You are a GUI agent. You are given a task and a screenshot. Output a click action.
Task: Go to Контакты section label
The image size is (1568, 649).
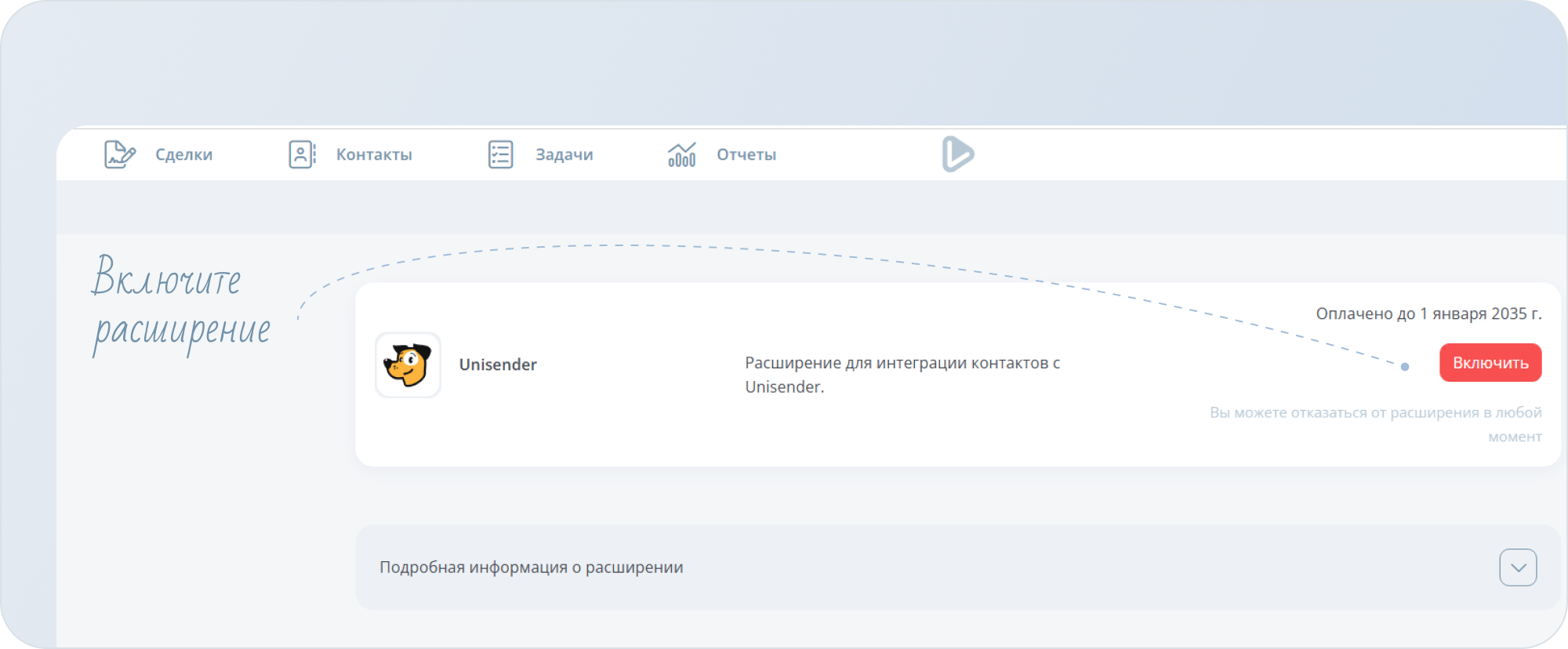pos(374,155)
